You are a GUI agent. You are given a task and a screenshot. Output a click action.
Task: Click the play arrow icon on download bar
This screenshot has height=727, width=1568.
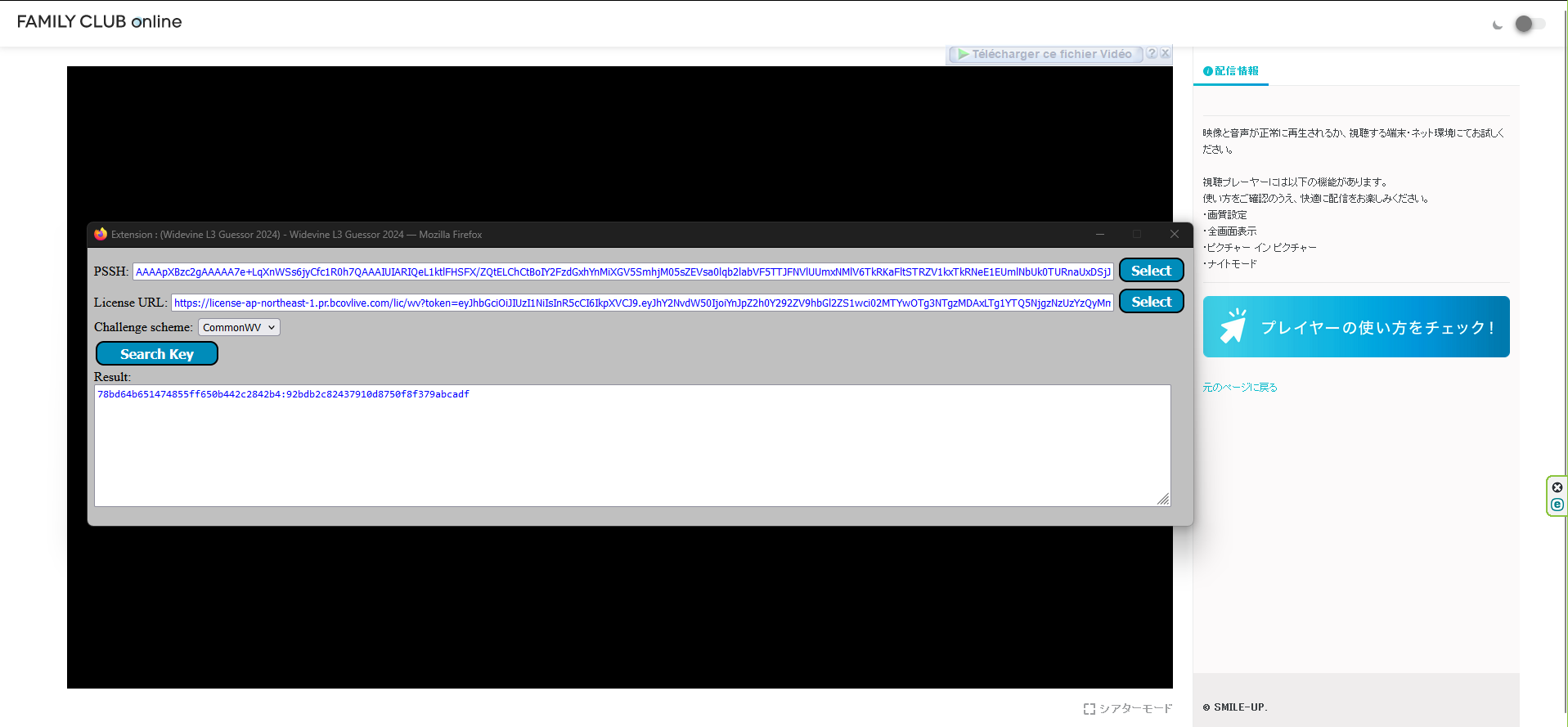coord(964,54)
